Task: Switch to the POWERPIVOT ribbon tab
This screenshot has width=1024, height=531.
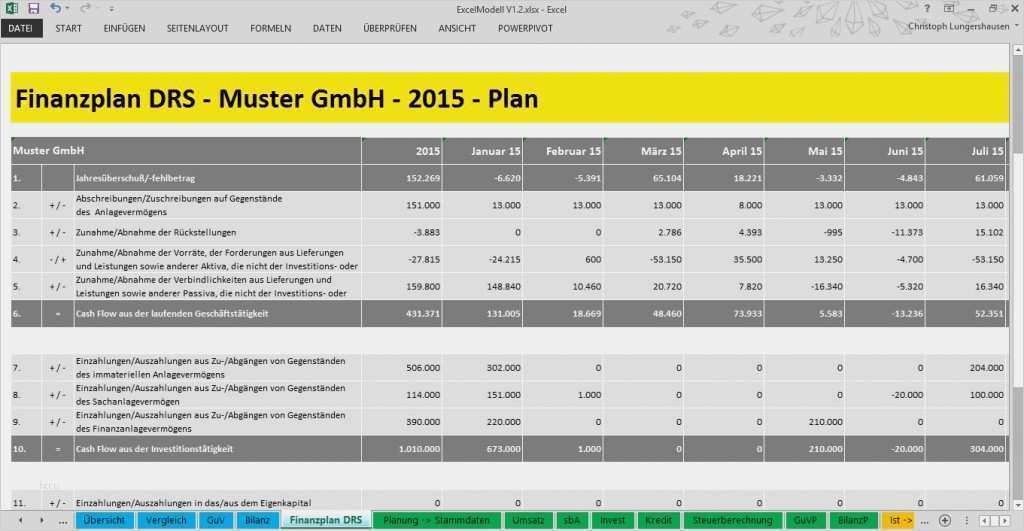Action: coord(525,28)
